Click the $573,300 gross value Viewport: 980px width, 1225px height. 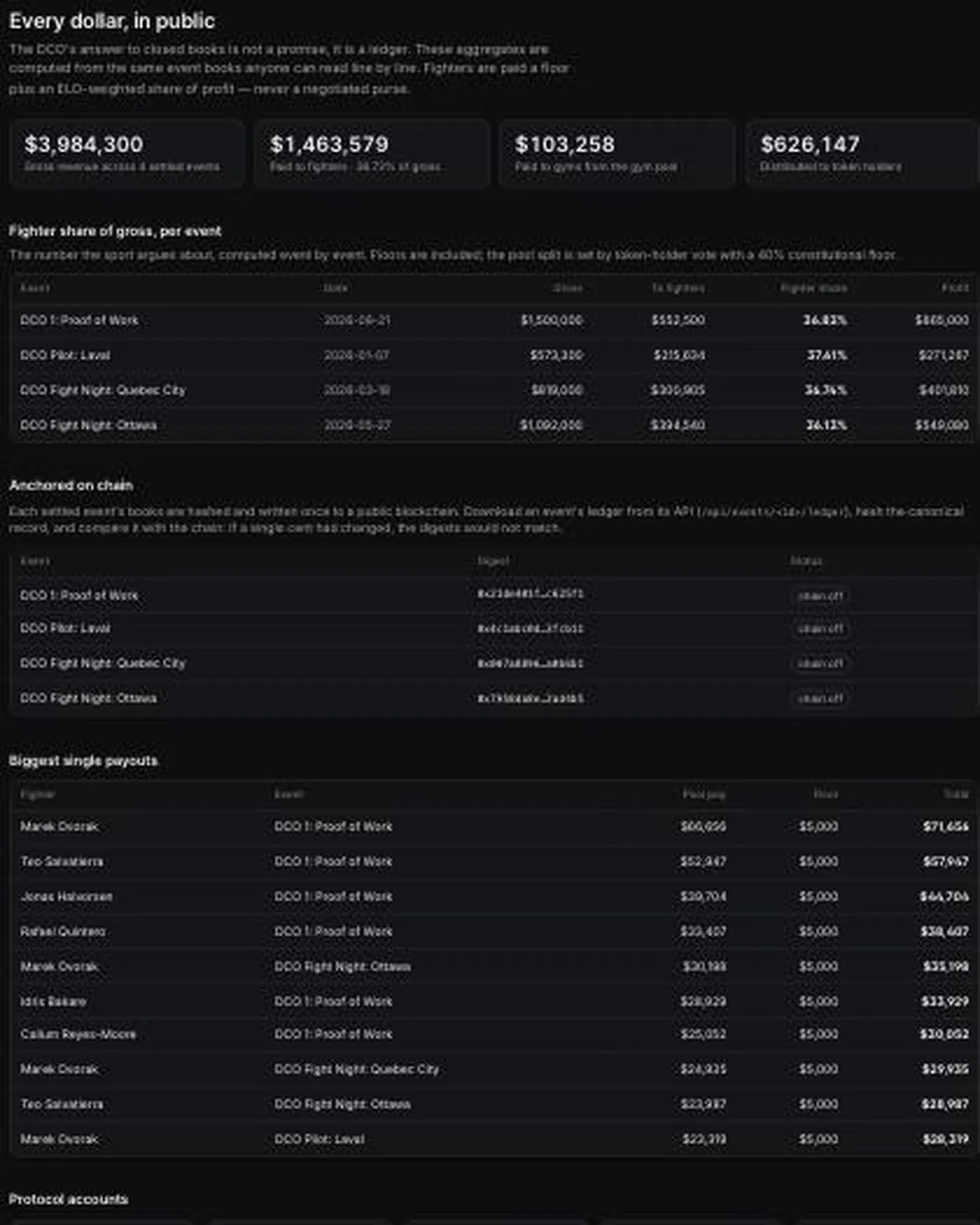click(x=557, y=355)
